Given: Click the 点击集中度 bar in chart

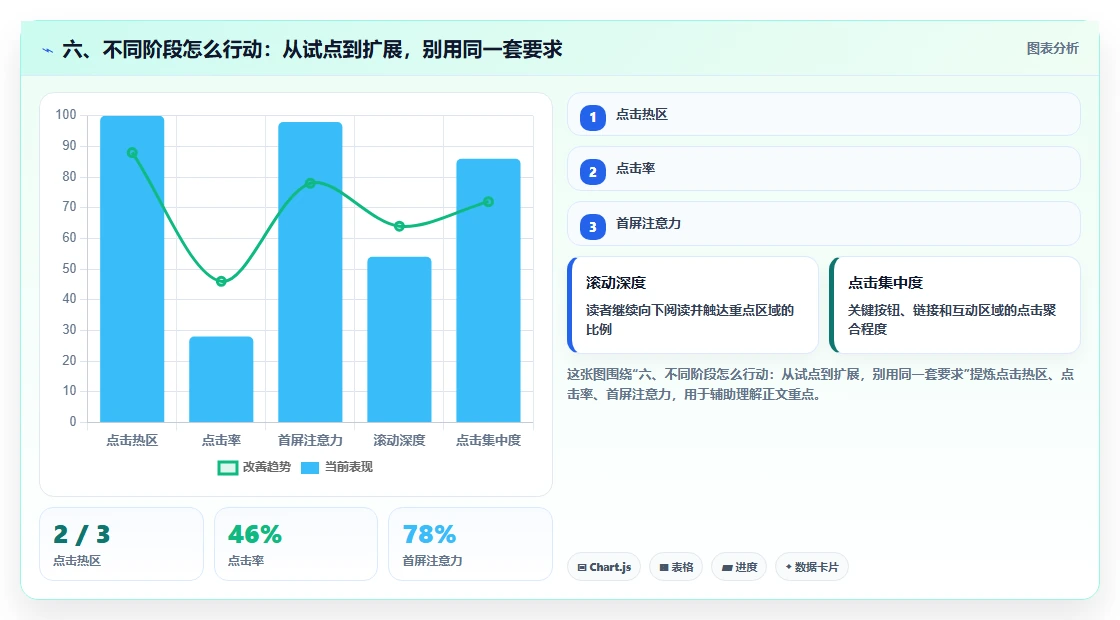Looking at the screenshot, I should pos(489,291).
